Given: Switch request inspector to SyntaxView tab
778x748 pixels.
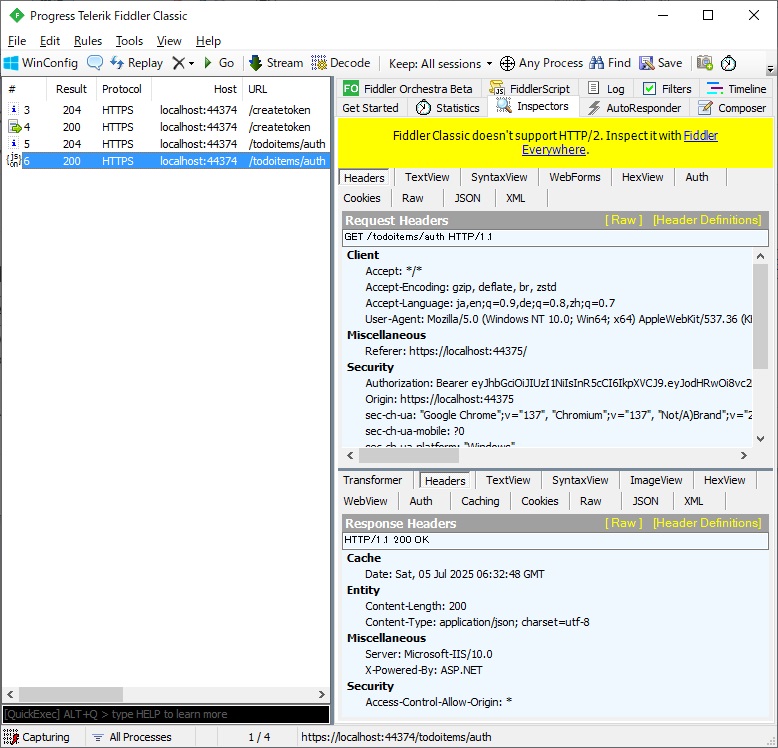Looking at the screenshot, I should [499, 177].
